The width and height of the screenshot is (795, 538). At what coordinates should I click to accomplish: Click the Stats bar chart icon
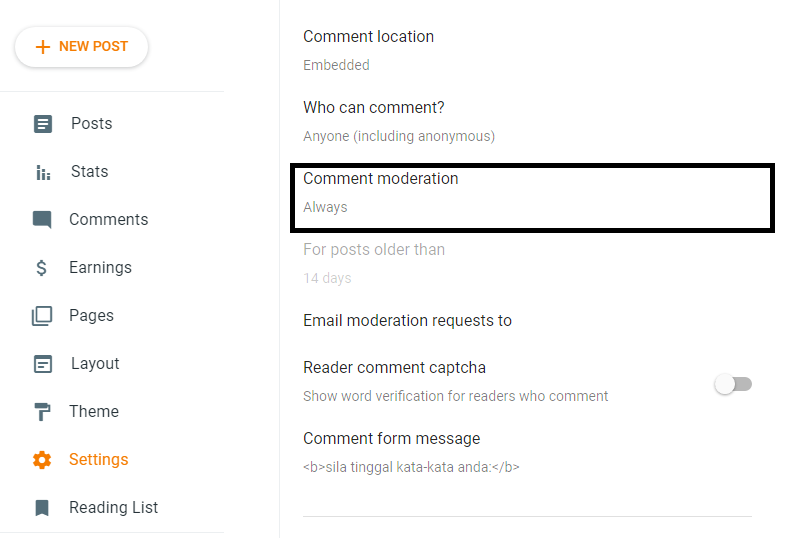pyautogui.click(x=42, y=172)
